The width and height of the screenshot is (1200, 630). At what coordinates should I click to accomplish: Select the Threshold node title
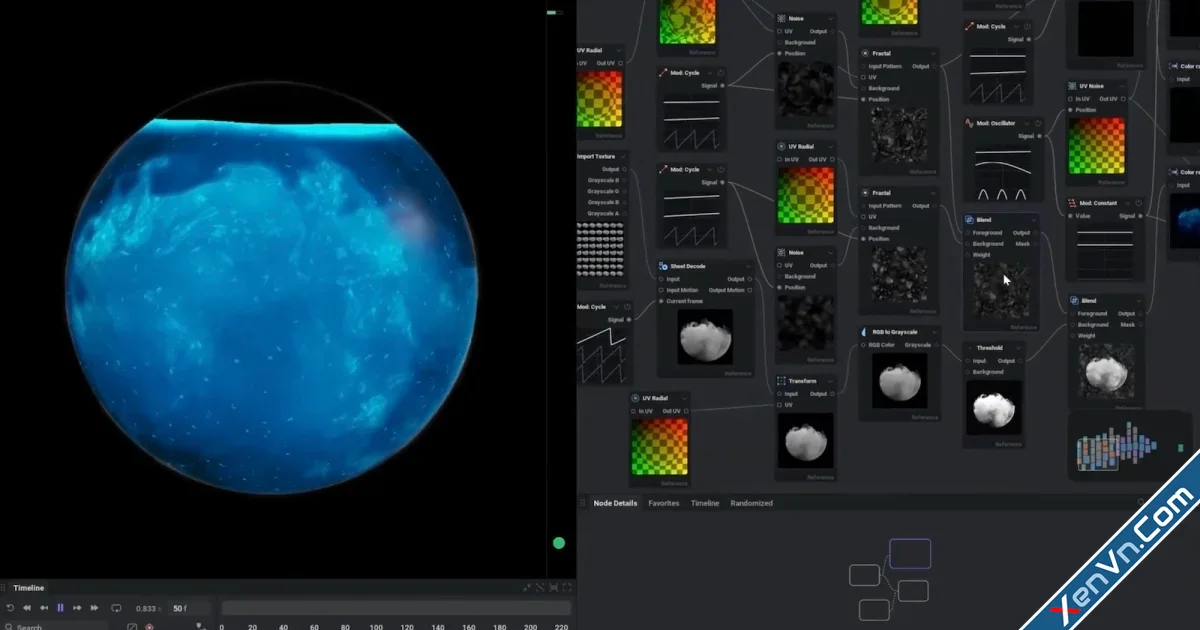990,348
